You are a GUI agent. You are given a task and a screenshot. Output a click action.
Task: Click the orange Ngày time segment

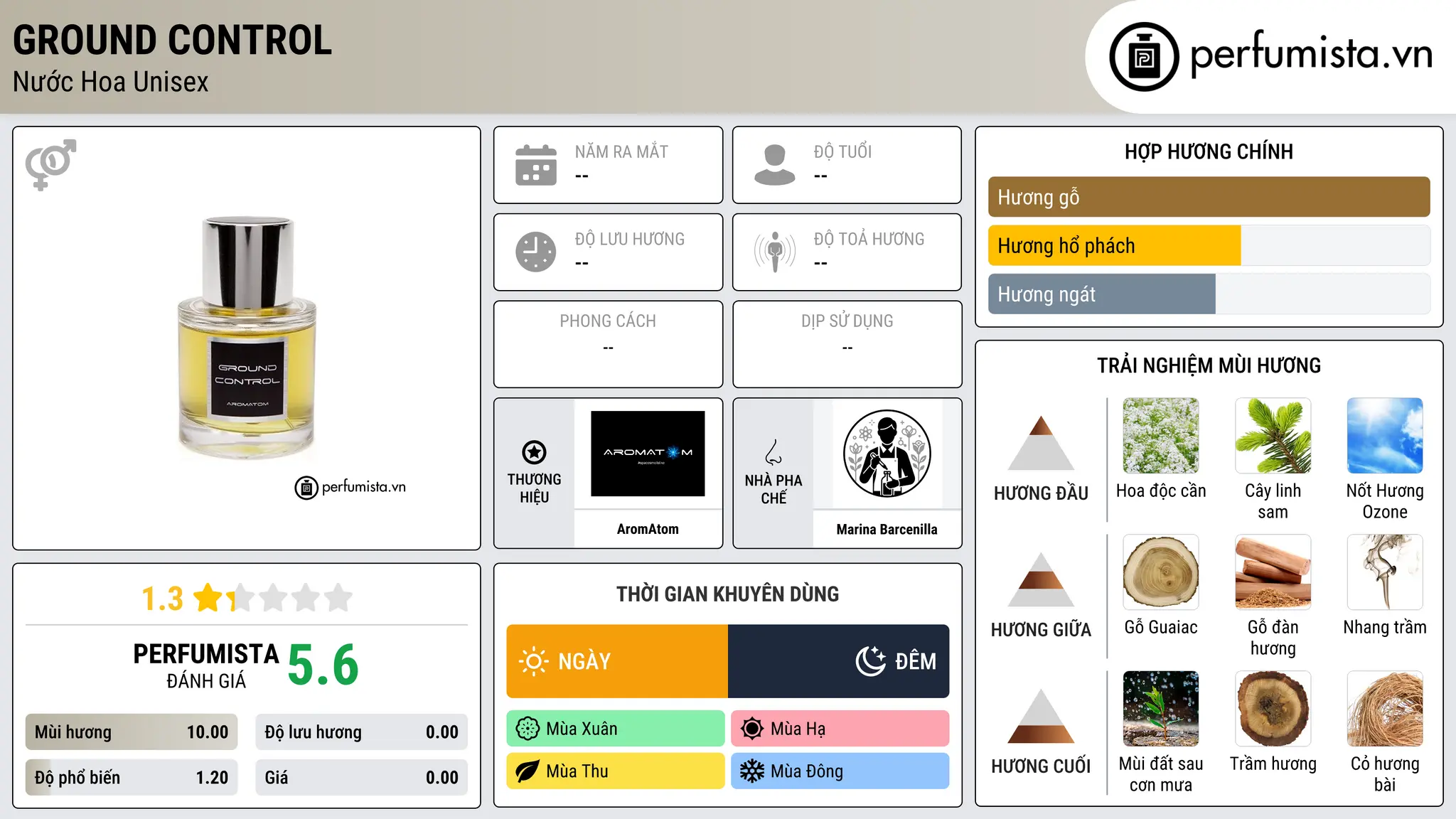(617, 661)
